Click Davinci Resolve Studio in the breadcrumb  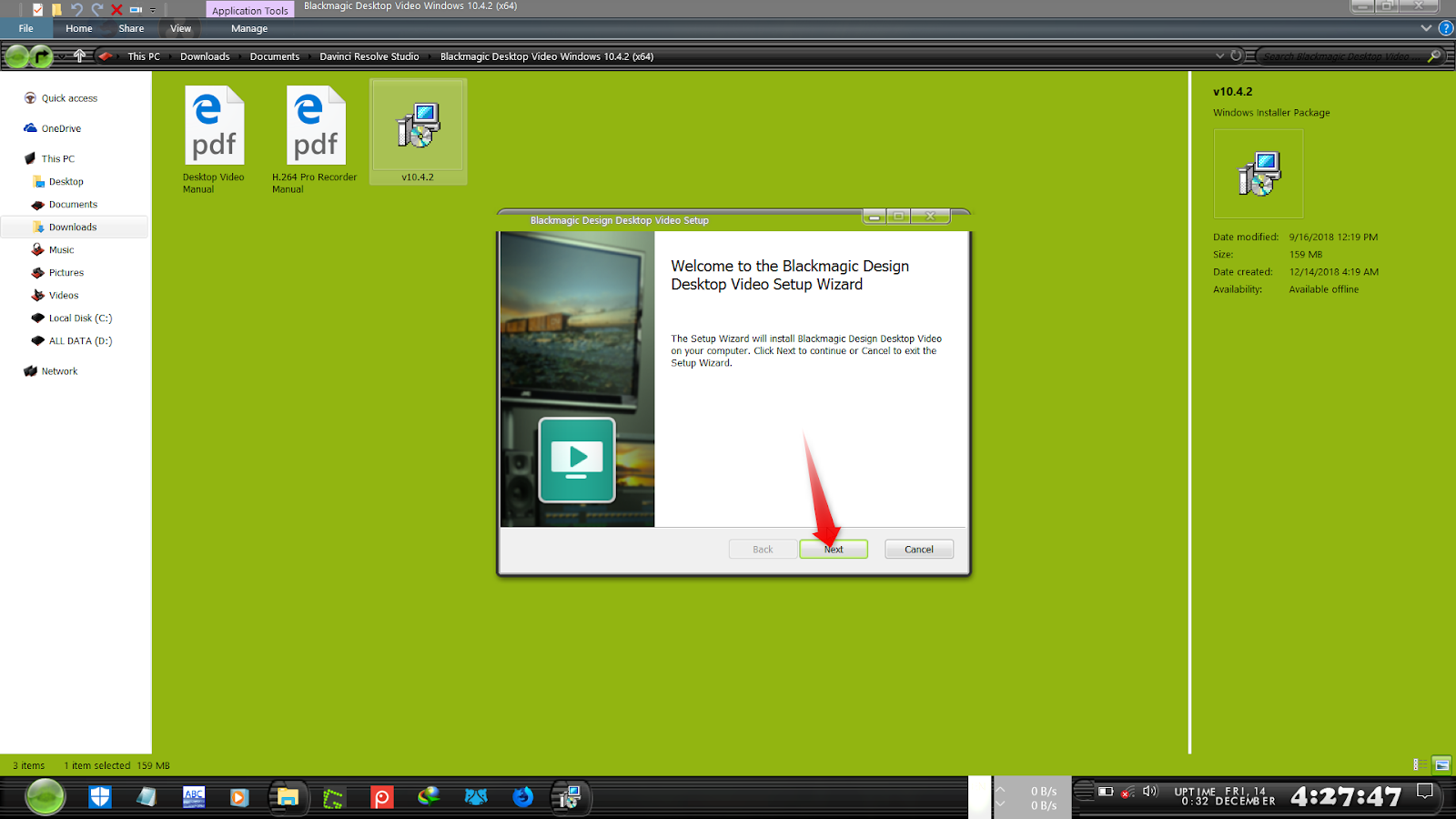pos(369,56)
